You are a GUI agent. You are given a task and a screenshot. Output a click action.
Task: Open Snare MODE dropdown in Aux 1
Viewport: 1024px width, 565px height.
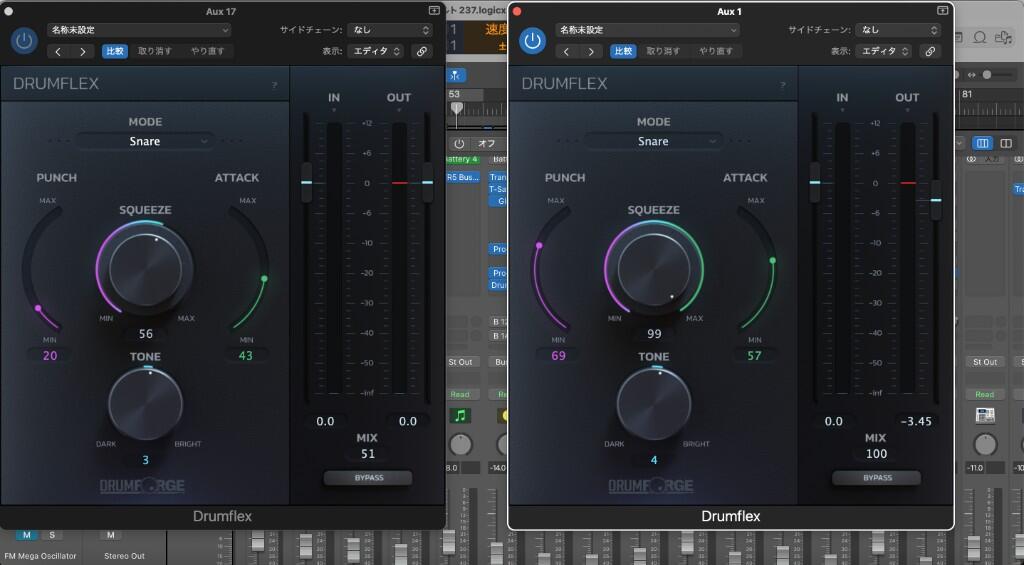coord(652,141)
